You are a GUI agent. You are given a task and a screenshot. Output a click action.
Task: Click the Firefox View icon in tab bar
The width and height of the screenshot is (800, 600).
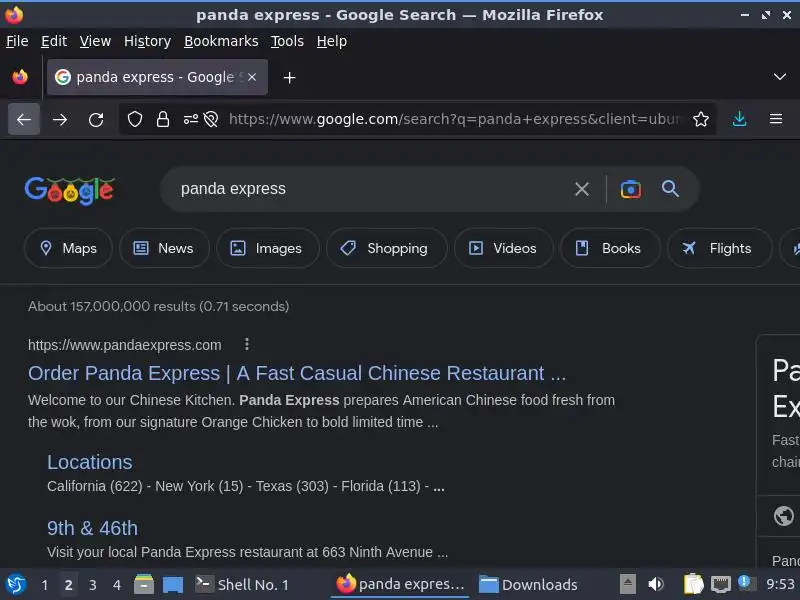click(x=20, y=77)
